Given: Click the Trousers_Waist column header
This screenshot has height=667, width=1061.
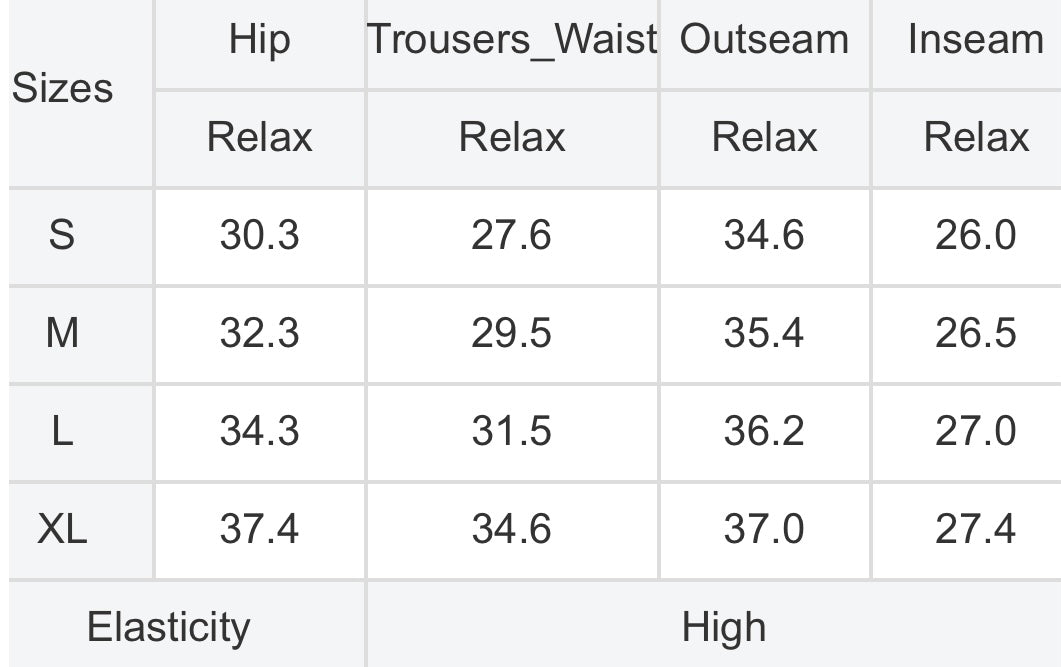Looking at the screenshot, I should coord(512,39).
